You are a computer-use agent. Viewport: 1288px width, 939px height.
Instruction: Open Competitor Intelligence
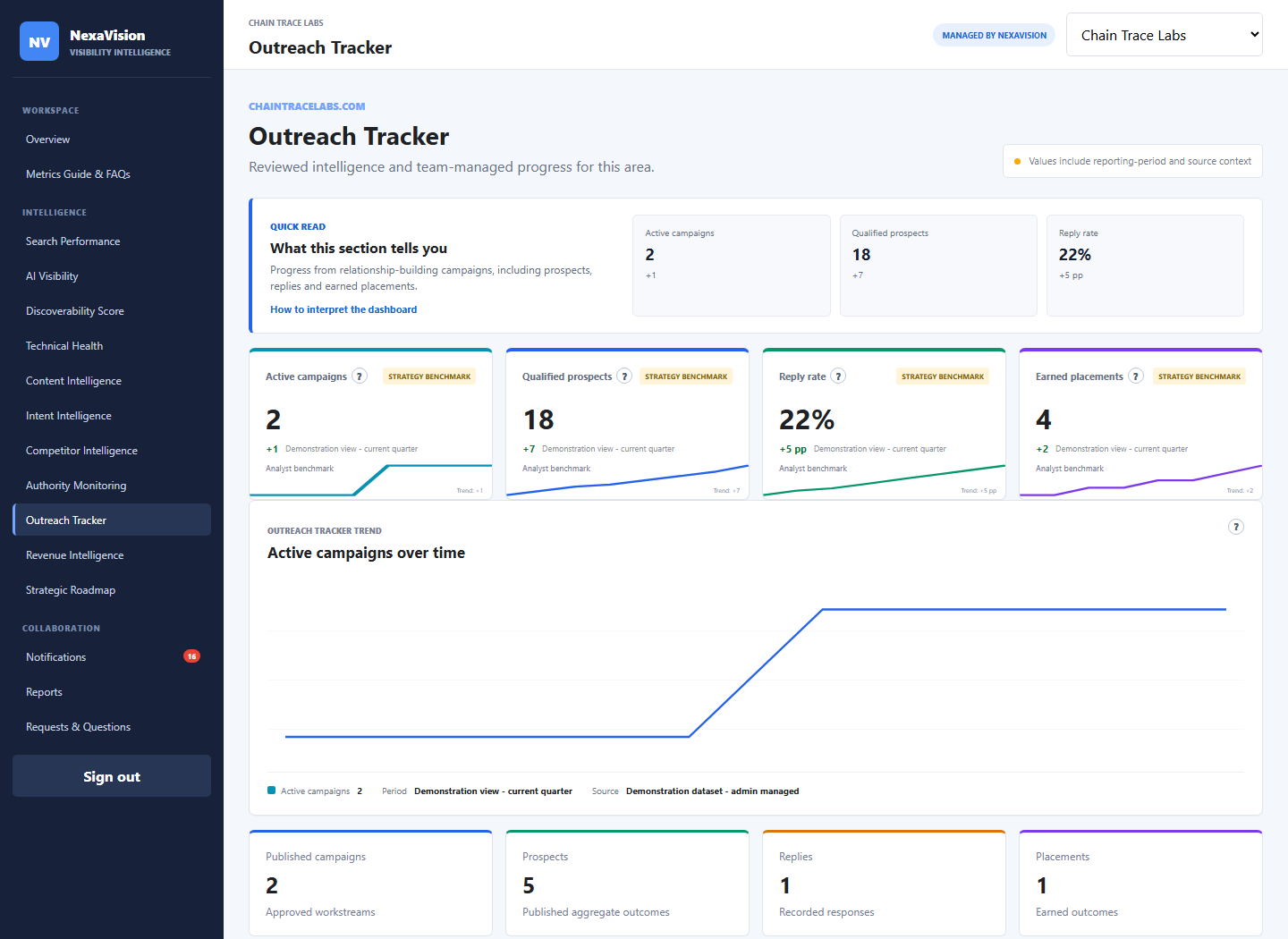pos(112,451)
